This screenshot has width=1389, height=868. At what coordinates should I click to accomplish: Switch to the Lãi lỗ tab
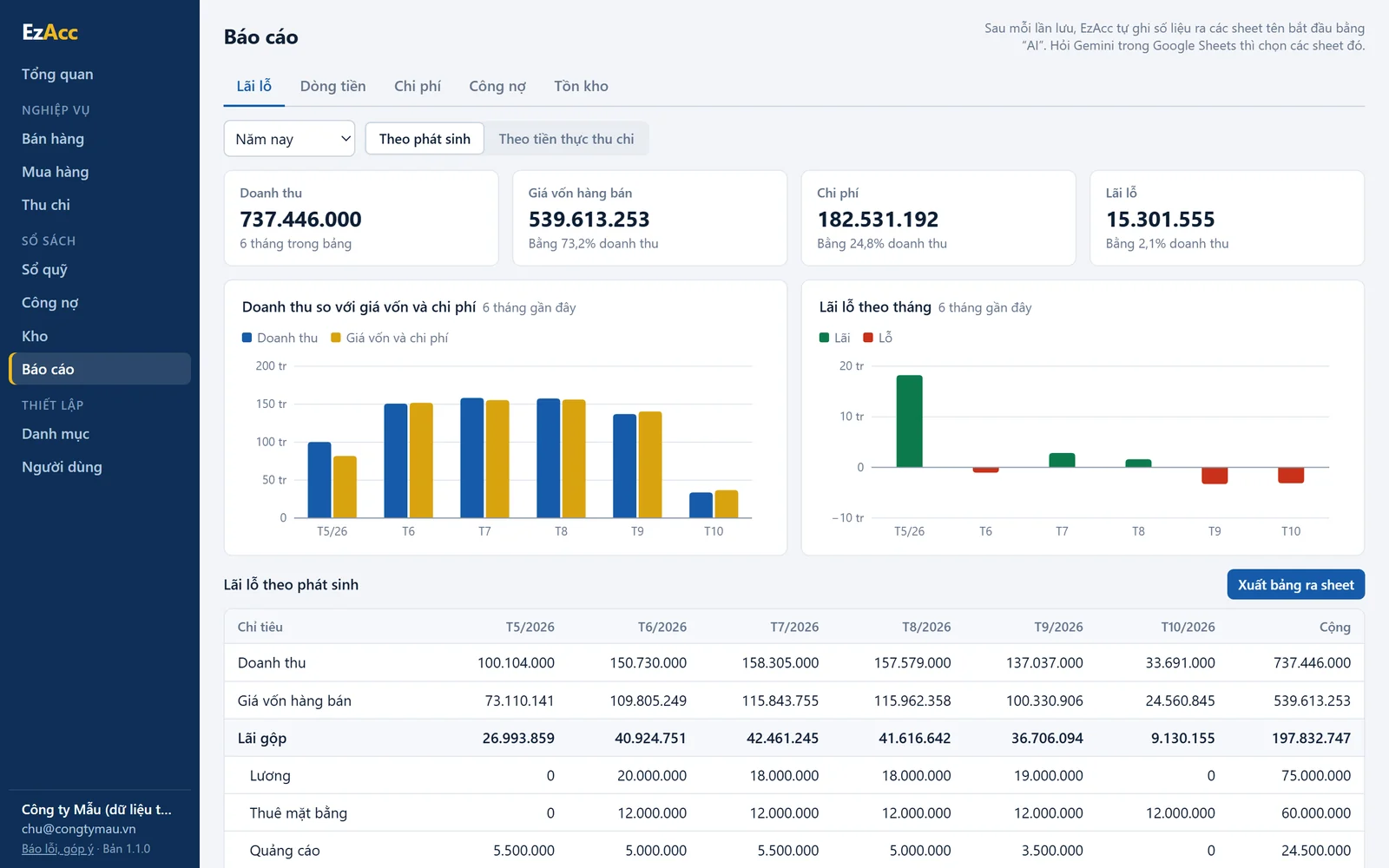[x=254, y=86]
